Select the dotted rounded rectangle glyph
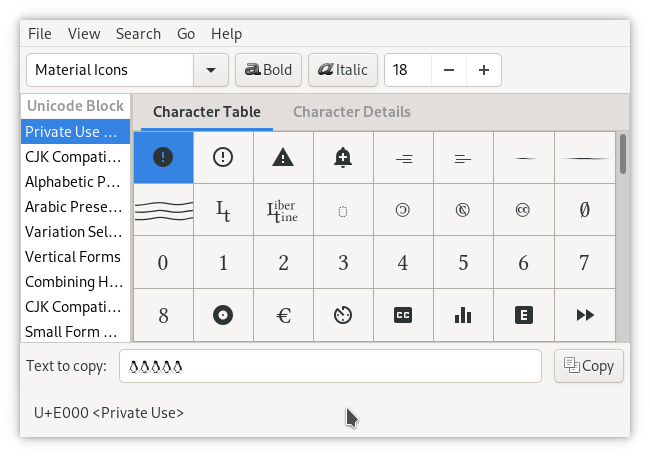This screenshot has width=650, height=457. [x=343, y=210]
